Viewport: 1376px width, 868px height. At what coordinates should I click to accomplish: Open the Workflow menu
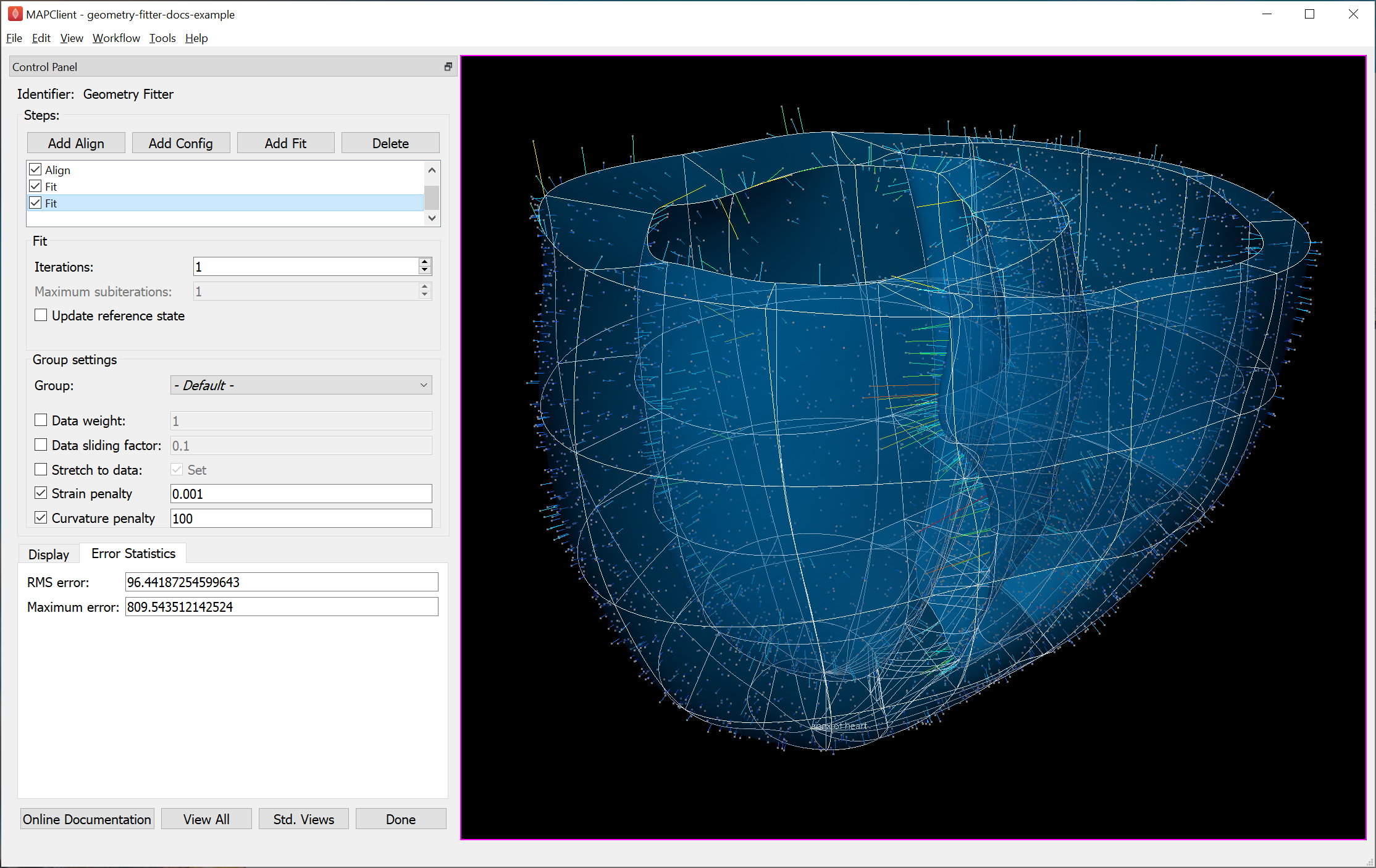coord(116,38)
